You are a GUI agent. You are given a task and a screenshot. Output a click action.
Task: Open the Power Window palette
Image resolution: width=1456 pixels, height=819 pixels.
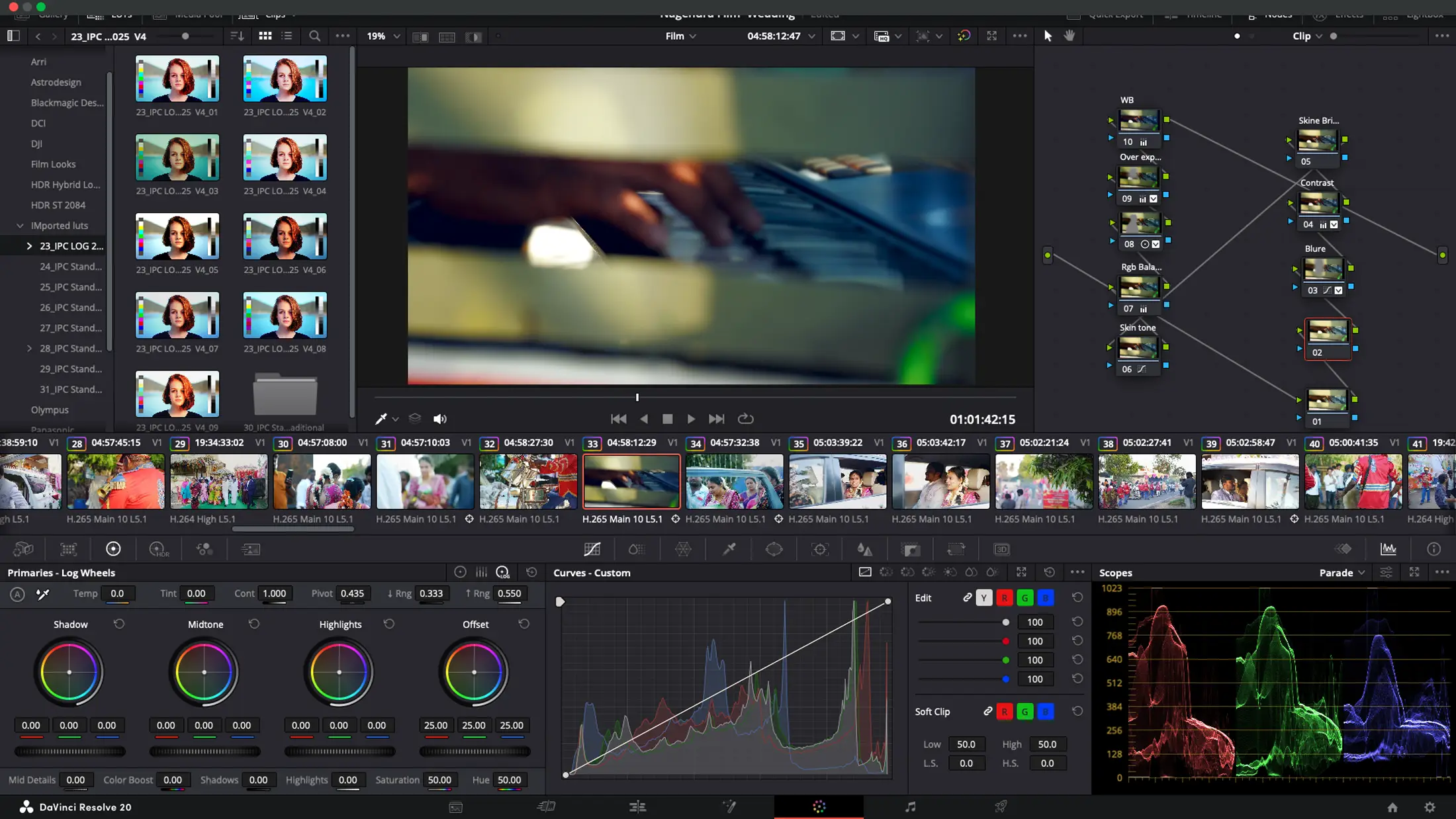[x=774, y=549]
